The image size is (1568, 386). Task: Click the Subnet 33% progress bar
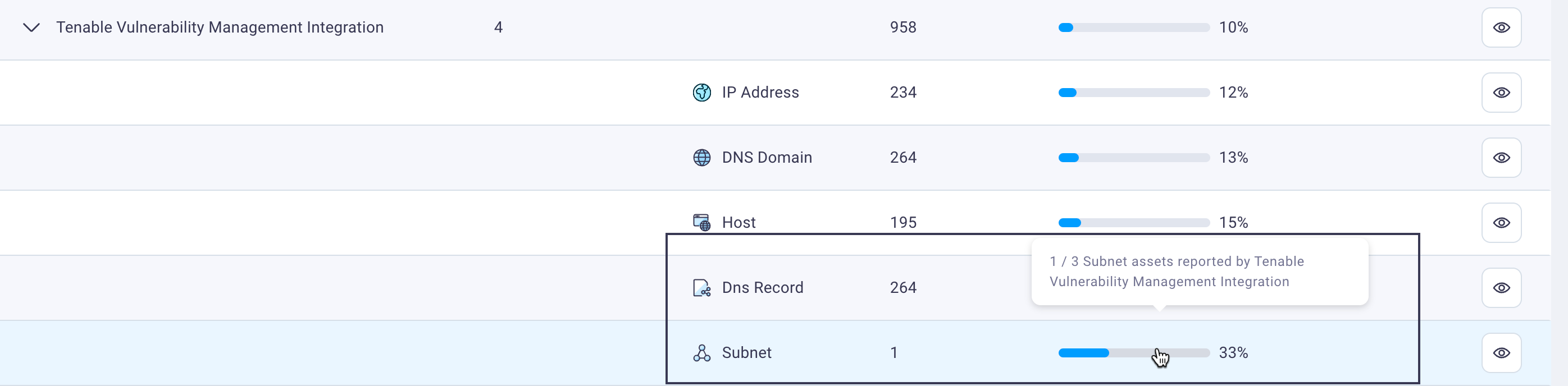pyautogui.click(x=1133, y=352)
